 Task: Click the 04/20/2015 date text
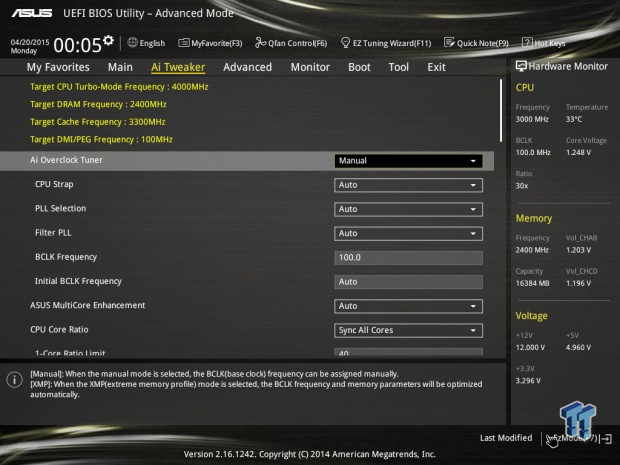tap(30, 42)
